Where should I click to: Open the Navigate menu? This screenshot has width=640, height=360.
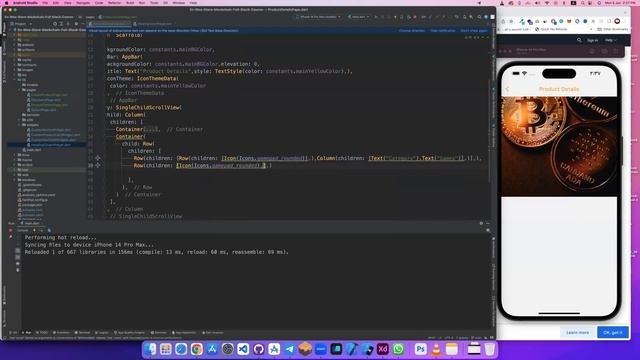[x=83, y=3]
